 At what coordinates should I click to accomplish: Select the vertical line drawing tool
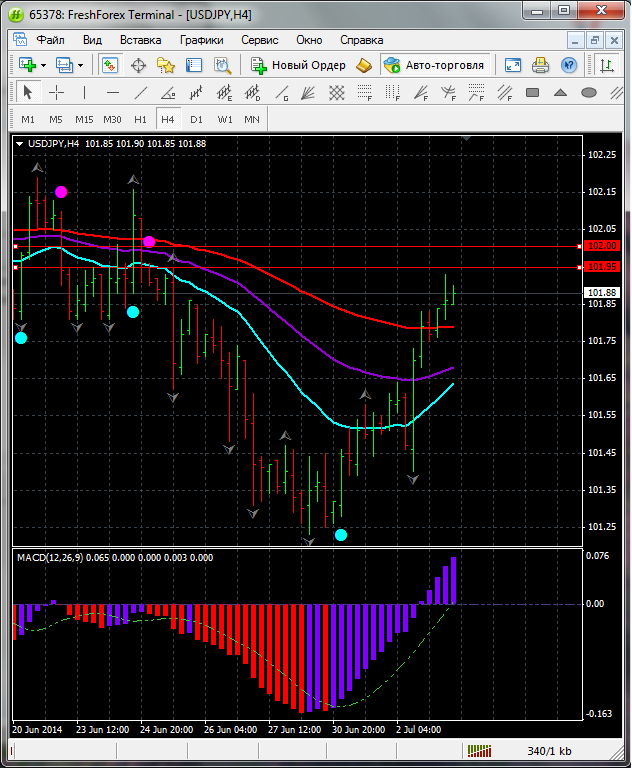85,93
